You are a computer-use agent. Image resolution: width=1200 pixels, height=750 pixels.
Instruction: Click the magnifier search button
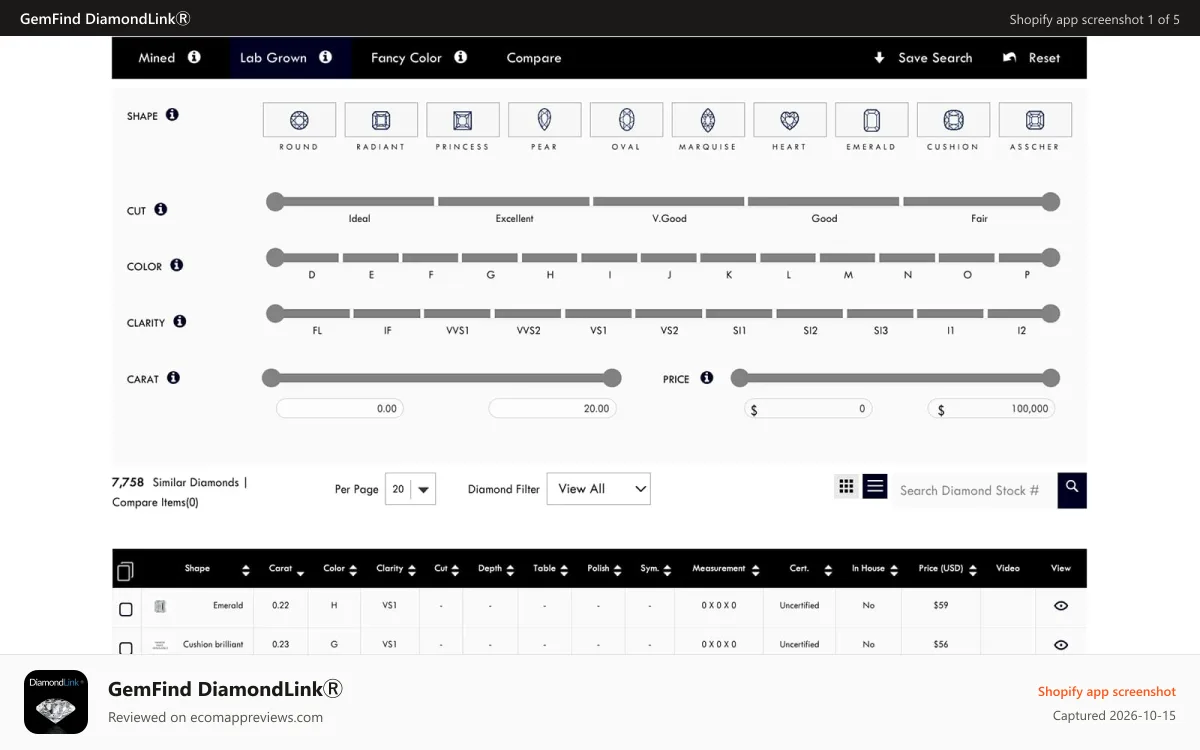pyautogui.click(x=1072, y=490)
